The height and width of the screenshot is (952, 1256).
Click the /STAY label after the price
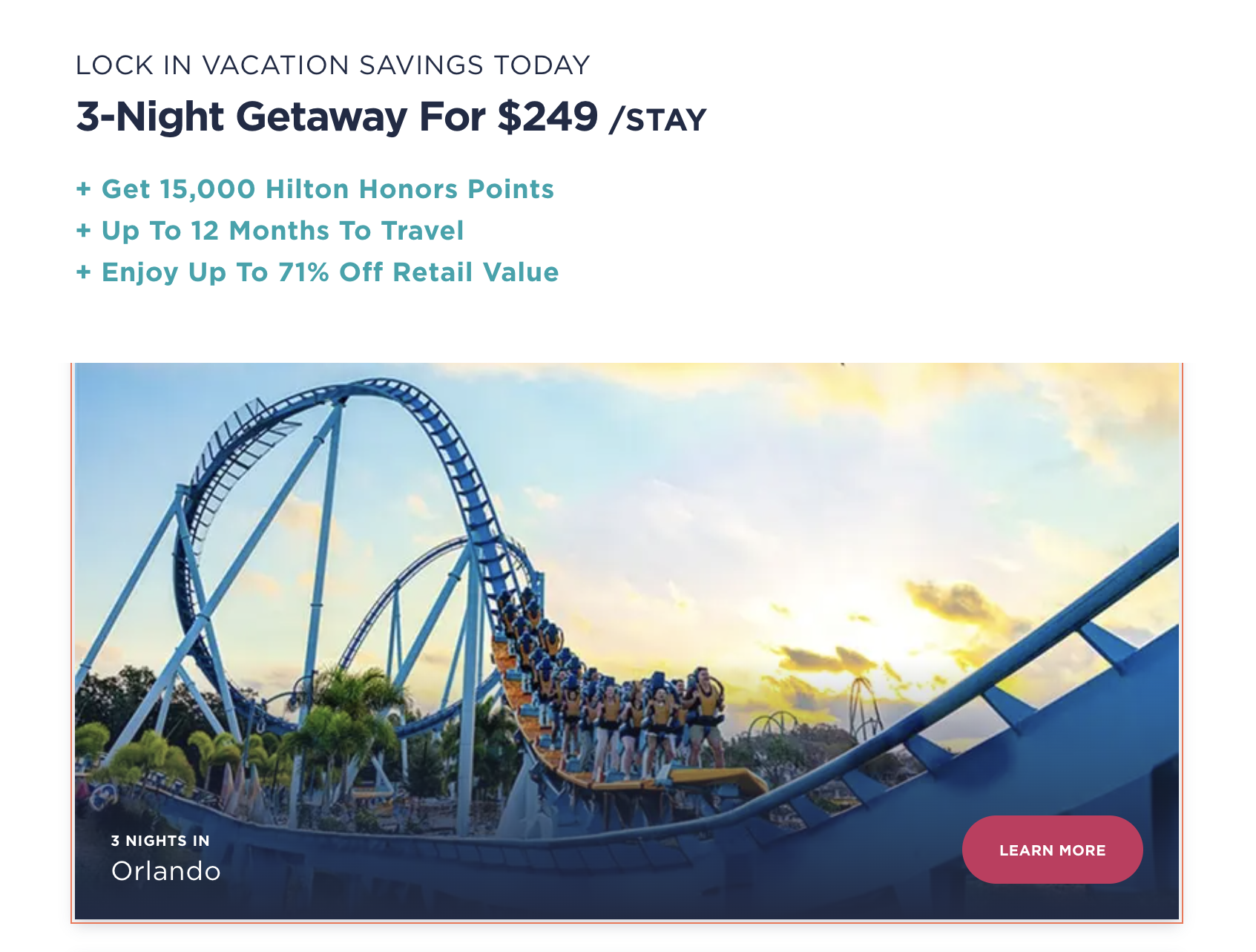point(657,120)
